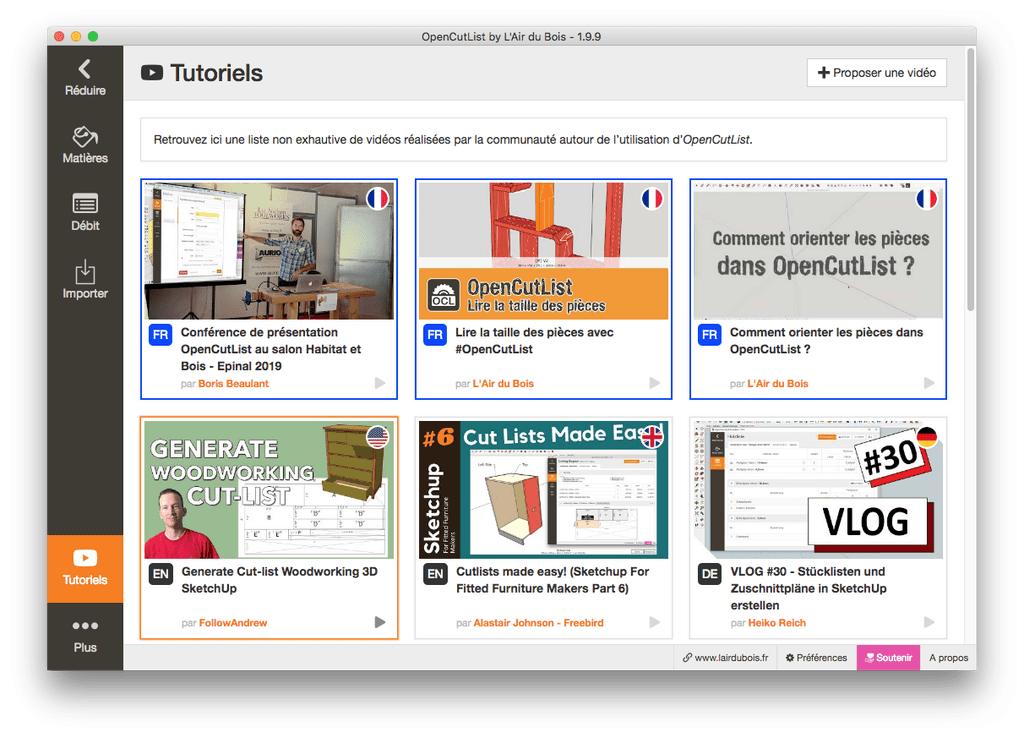Play the Conférence de présentation video arrow

tap(380, 383)
